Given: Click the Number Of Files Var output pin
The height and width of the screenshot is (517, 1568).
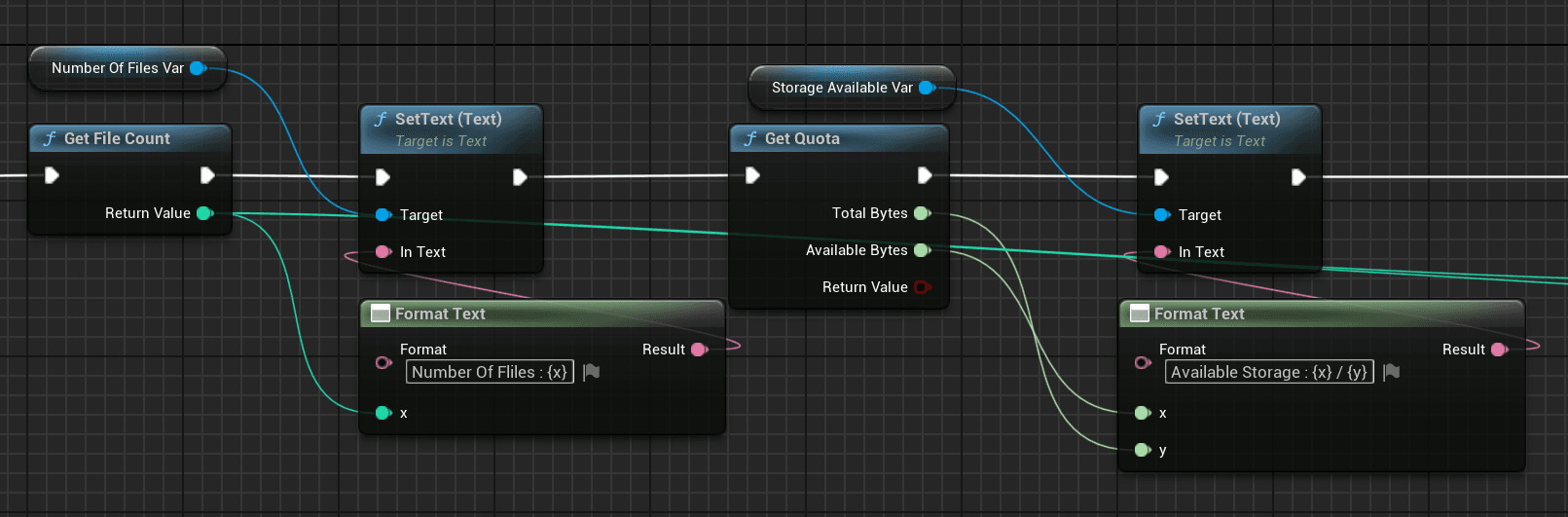Looking at the screenshot, I should 198,68.
